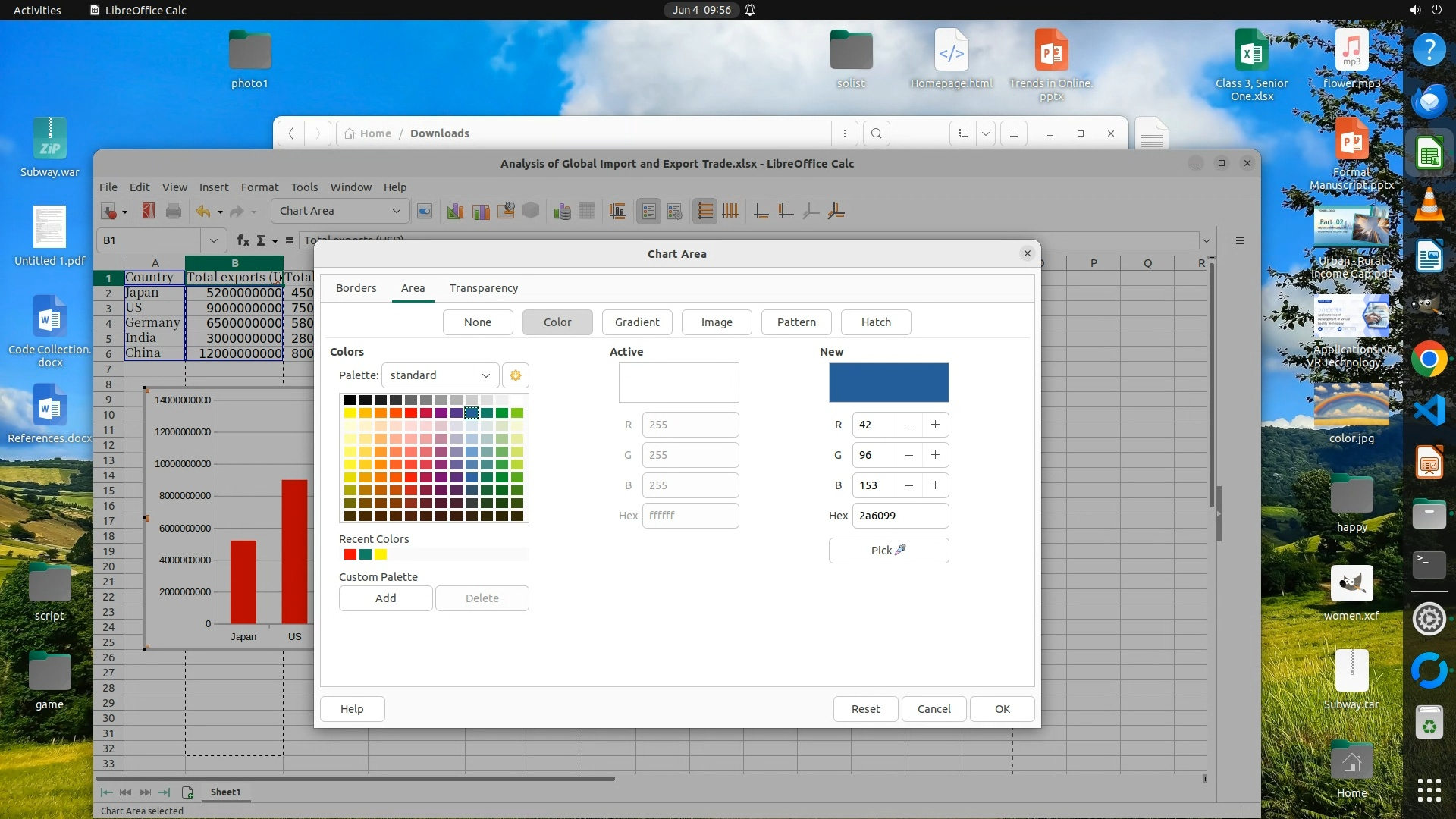Click the Pick color eyedropper button
Viewport: 1456px width, 819px height.
pos(888,551)
